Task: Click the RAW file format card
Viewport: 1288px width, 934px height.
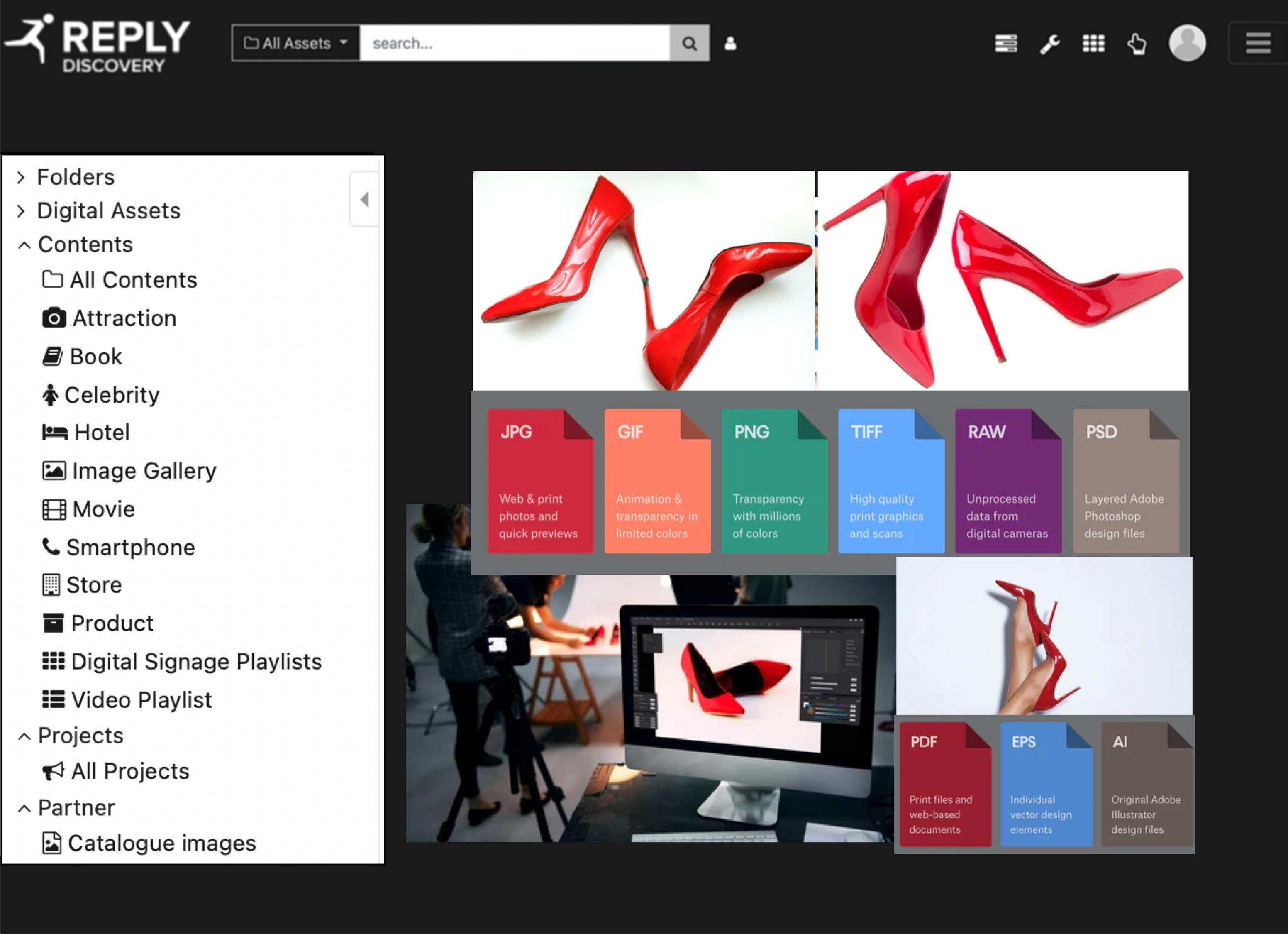Action: click(x=1008, y=481)
